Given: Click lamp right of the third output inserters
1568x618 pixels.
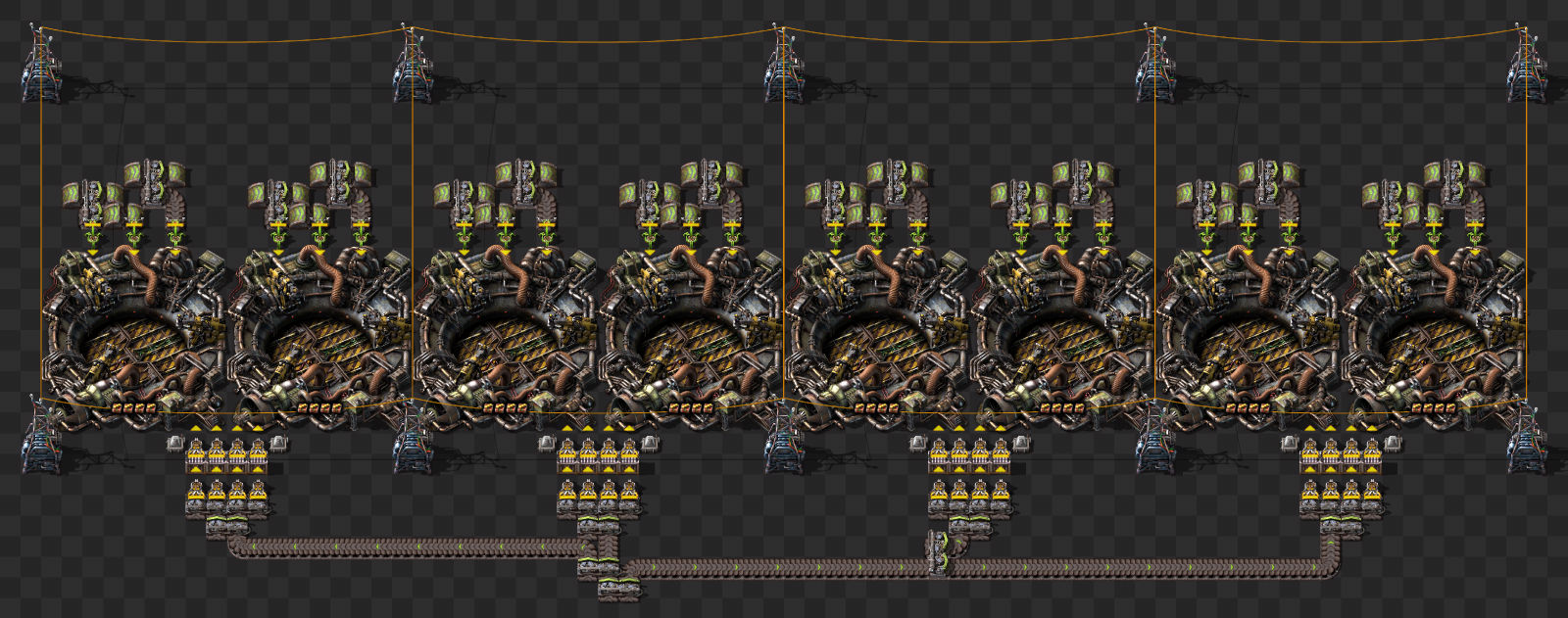Looking at the screenshot, I should pos(1021,445).
